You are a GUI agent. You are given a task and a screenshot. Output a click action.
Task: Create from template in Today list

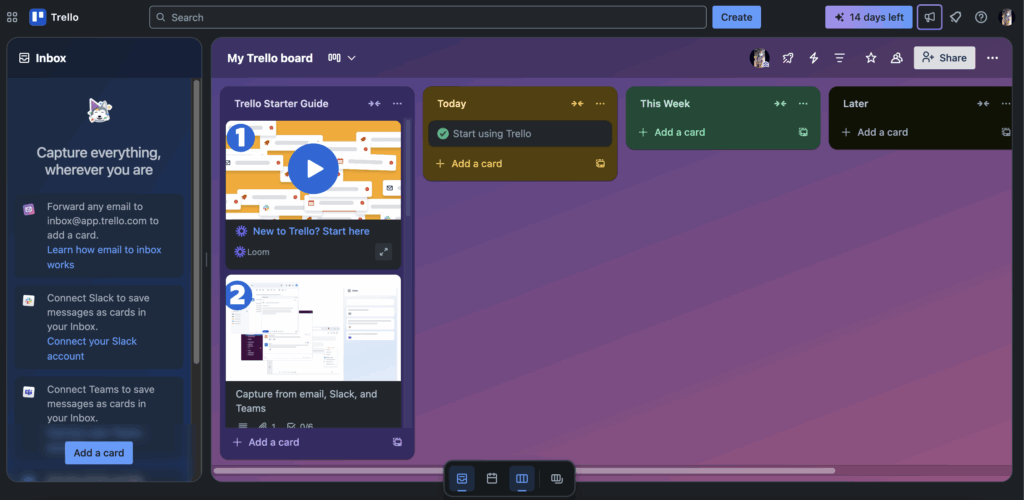click(600, 164)
